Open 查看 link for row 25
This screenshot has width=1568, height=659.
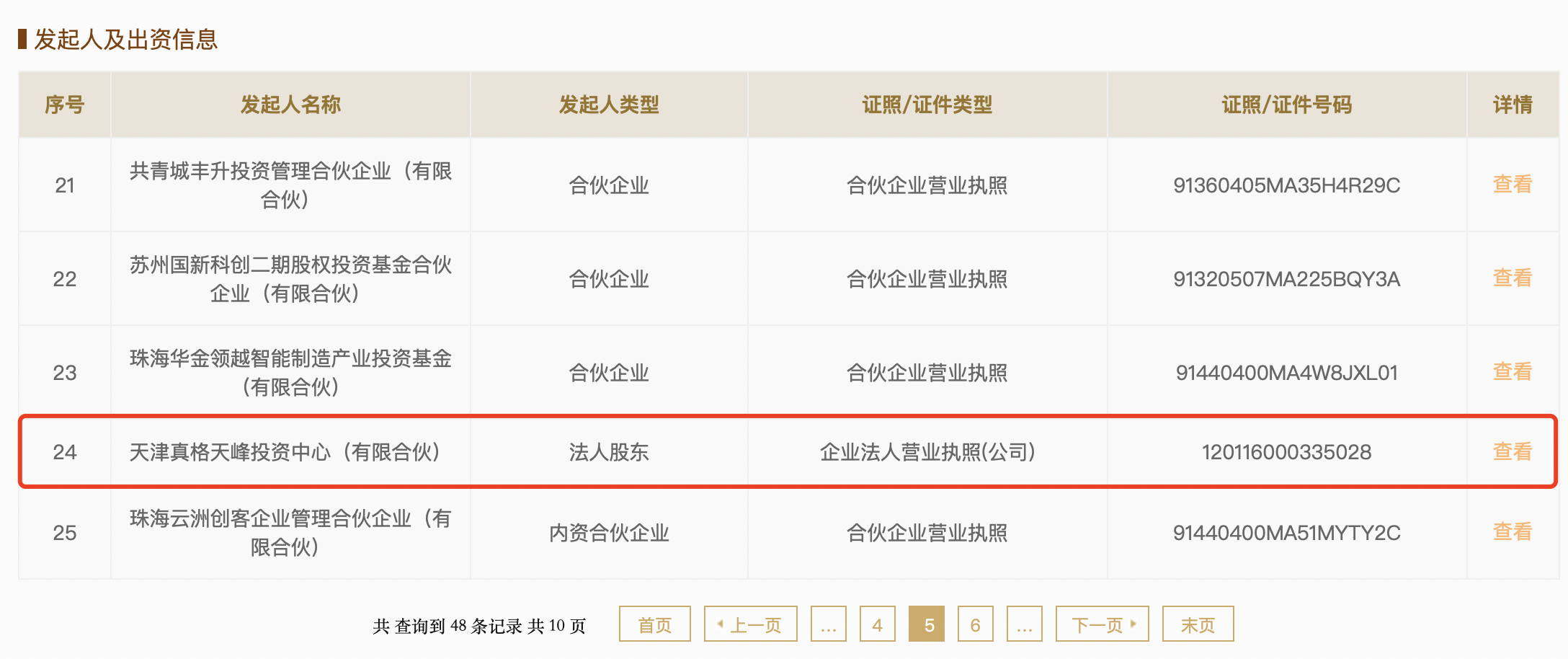(x=1512, y=532)
